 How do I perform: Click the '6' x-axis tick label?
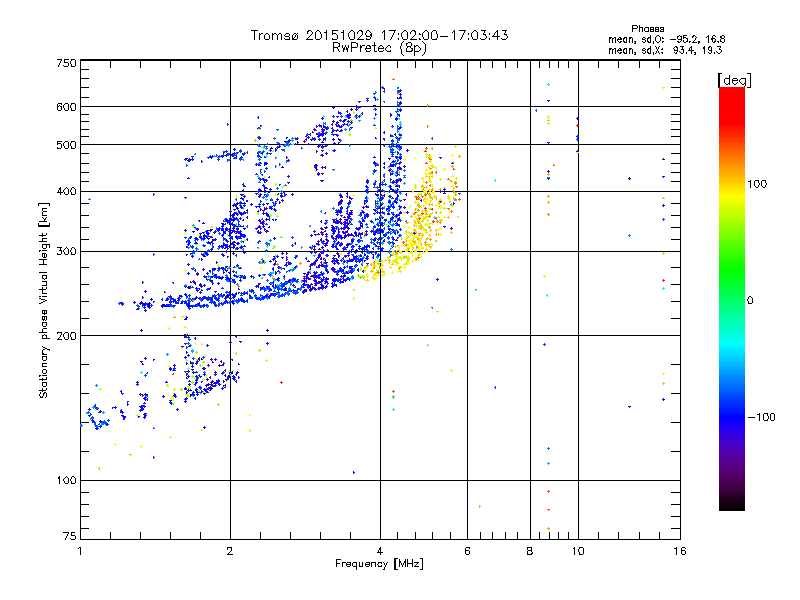click(467, 551)
